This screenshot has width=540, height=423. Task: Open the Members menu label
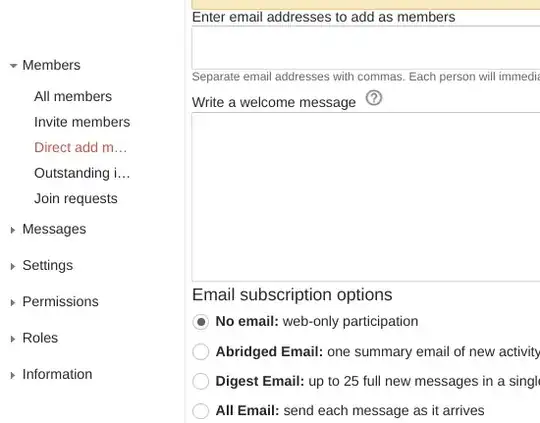click(x=51, y=65)
